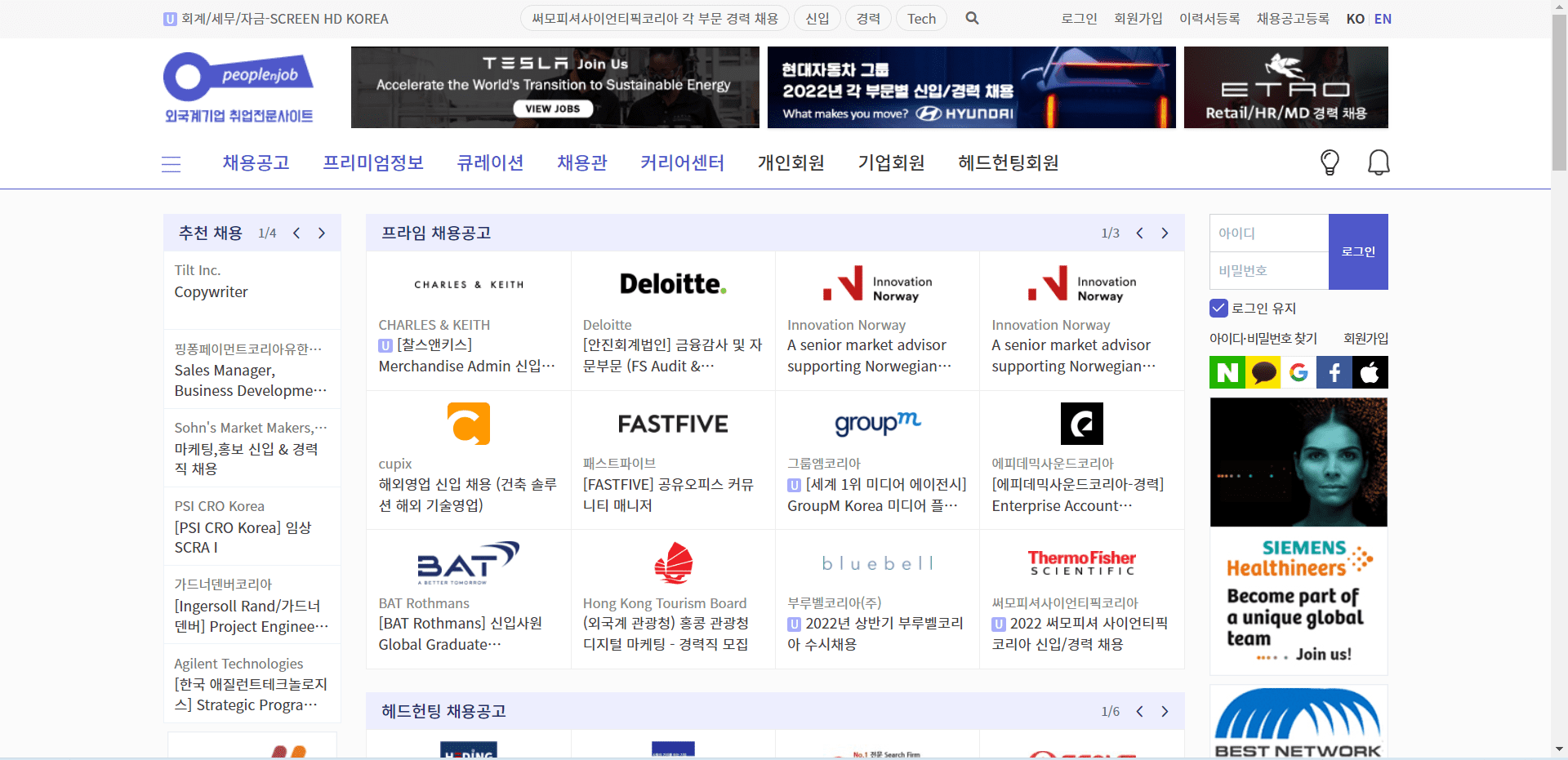Click the Facebook login icon
The height and width of the screenshot is (760, 1568).
click(1334, 372)
